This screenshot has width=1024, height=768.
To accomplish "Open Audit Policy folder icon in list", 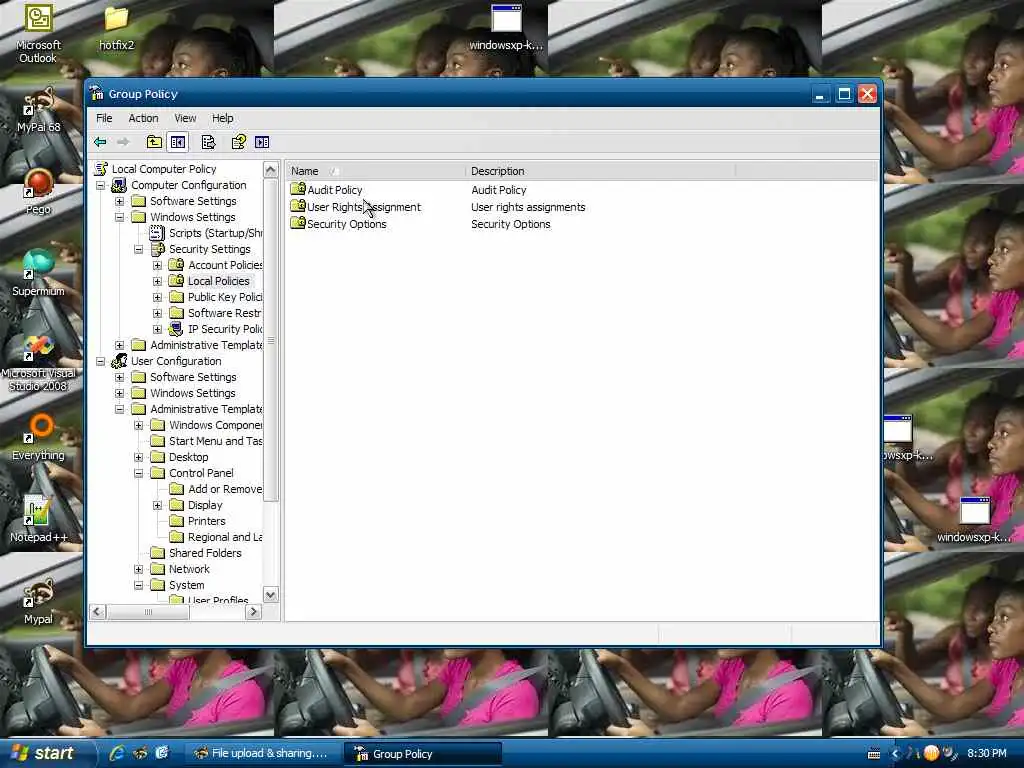I will coord(298,189).
